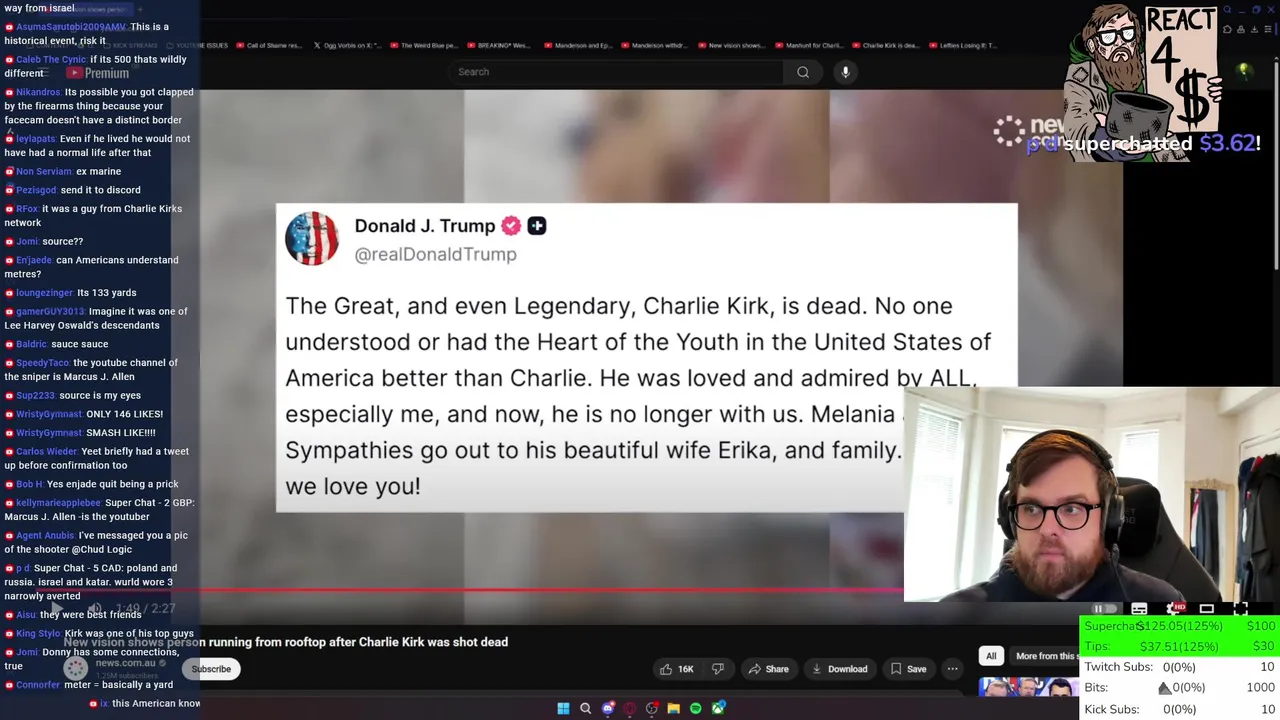Subscribe to the news.com.au channel
This screenshot has width=1280, height=720.
click(211, 669)
